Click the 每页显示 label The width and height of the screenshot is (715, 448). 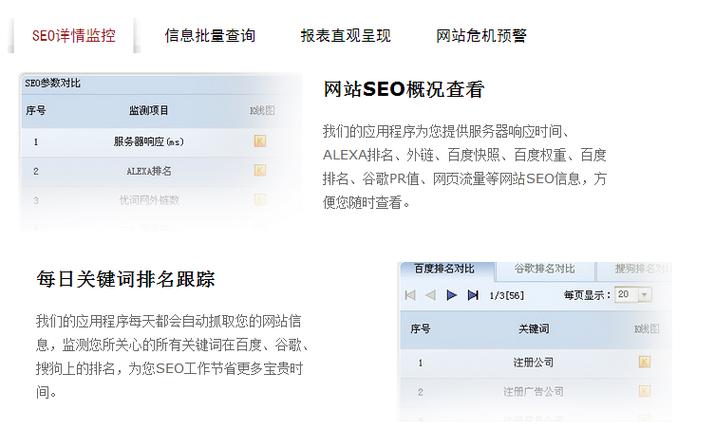click(587, 295)
